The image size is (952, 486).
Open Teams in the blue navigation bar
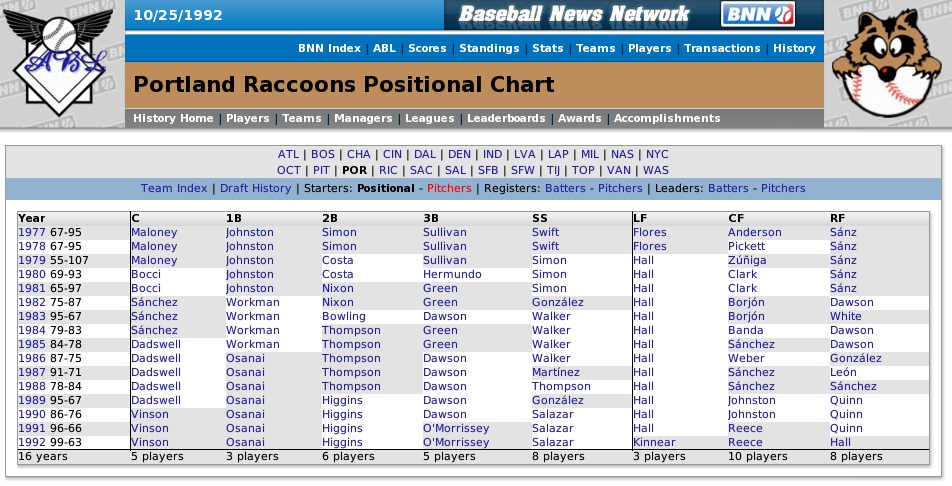(596, 49)
